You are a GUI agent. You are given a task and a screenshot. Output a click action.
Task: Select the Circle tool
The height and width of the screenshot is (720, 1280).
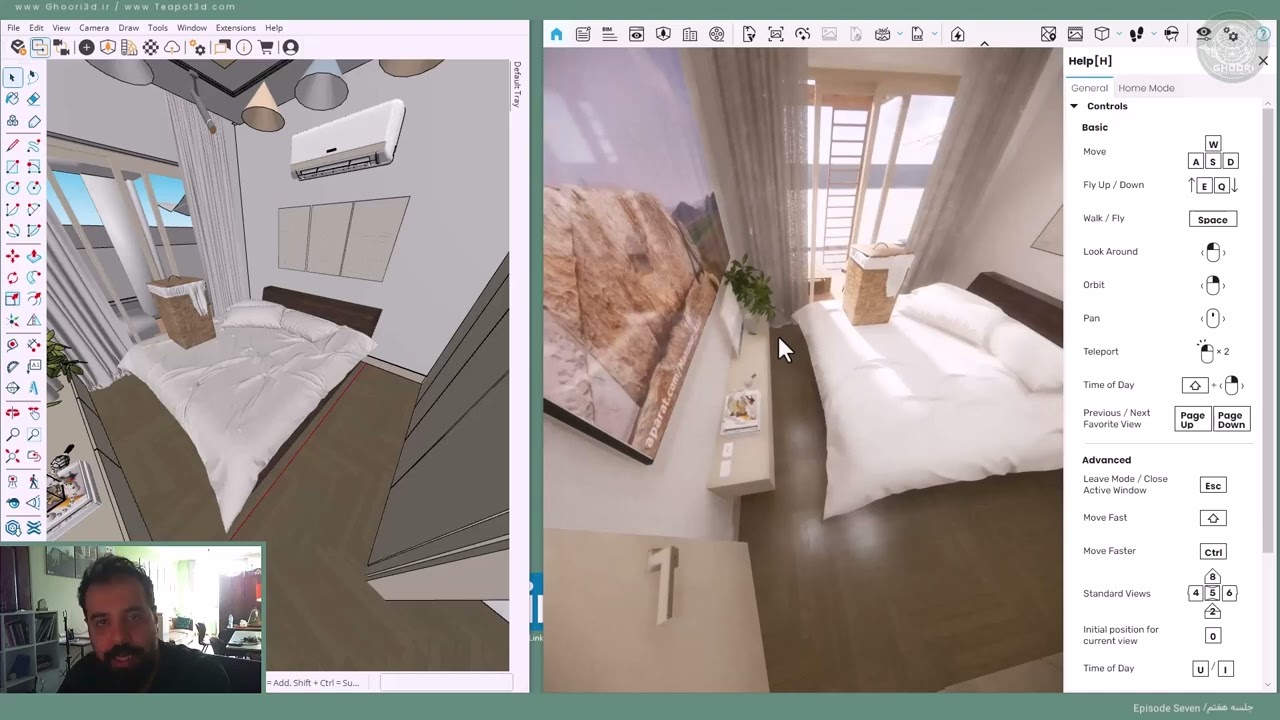click(12, 188)
